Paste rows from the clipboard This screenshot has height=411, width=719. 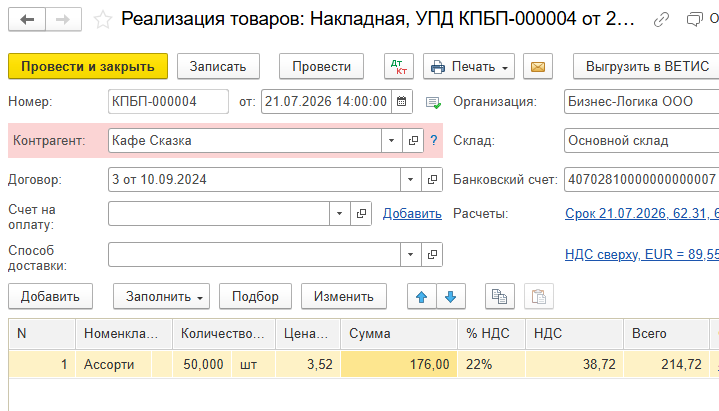[539, 296]
